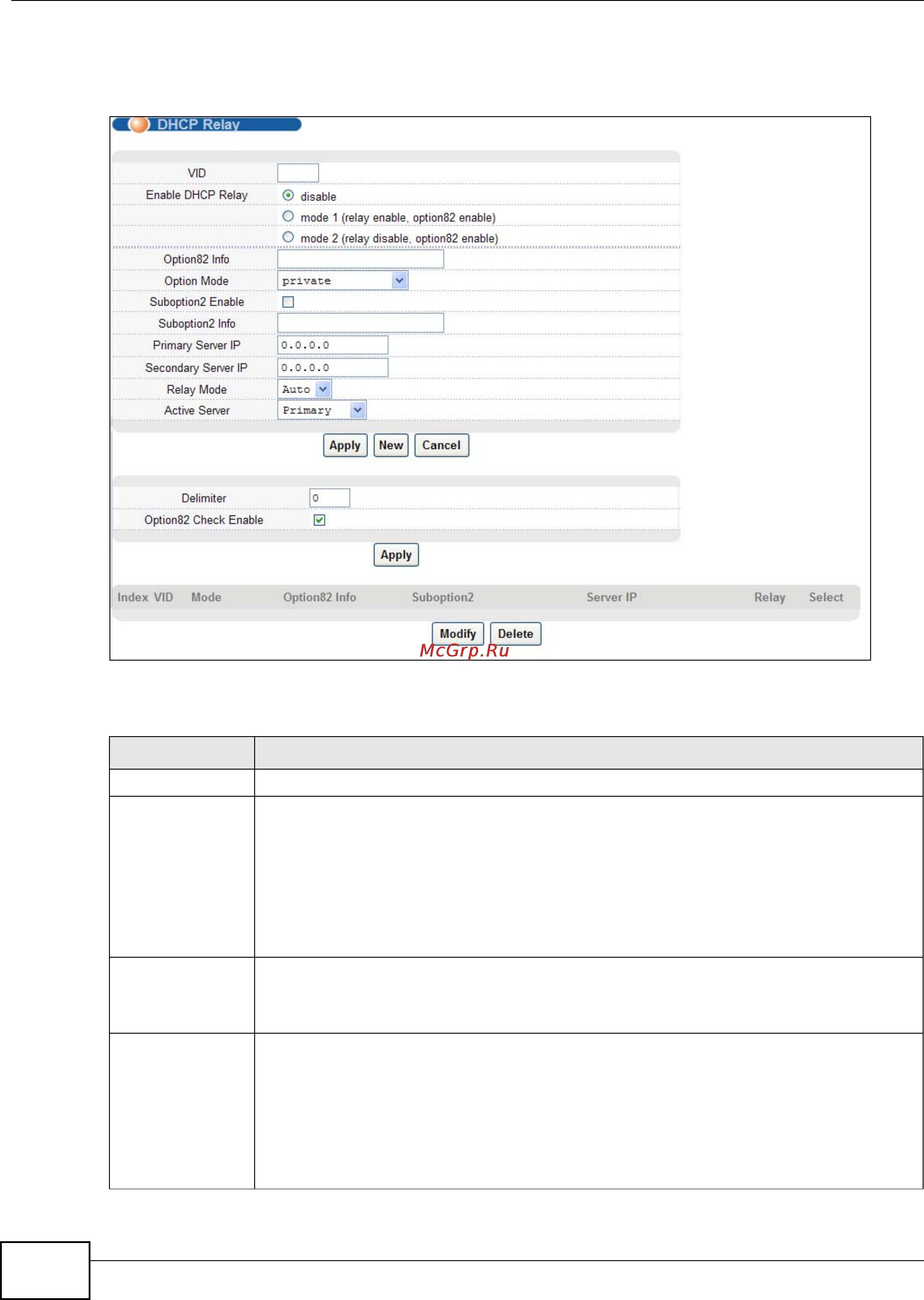Click Apply below Option82 Check Enable
Screen dimensions: 924x1300
click(396, 554)
